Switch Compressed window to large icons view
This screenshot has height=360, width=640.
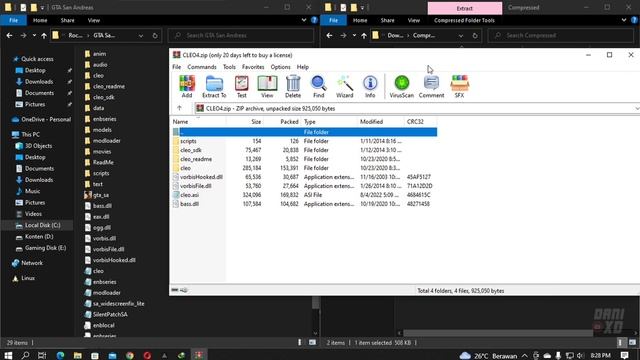point(632,342)
